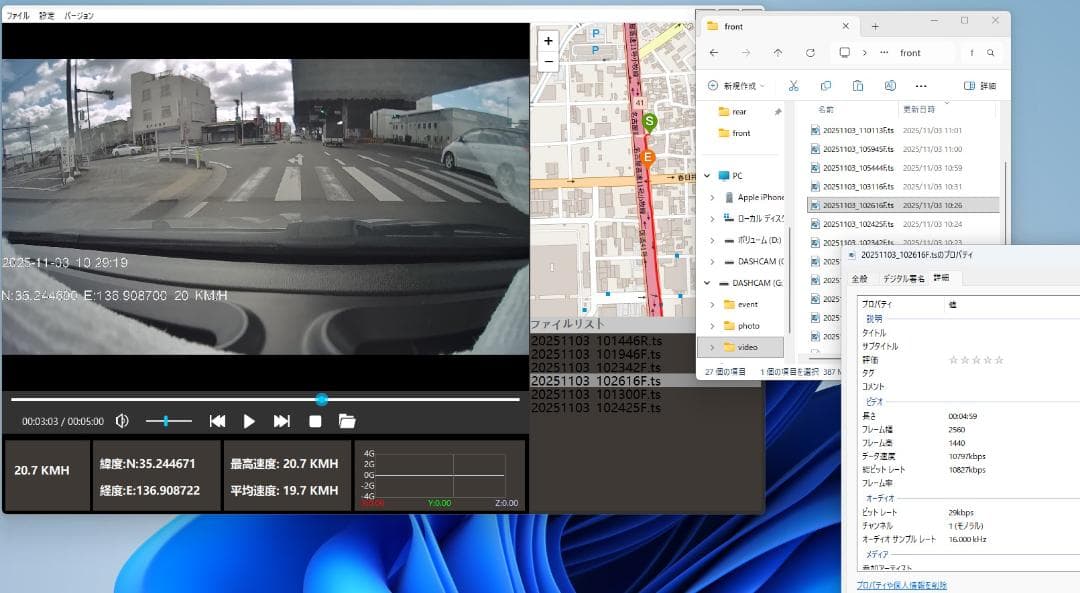Zoom in on the map
Image resolution: width=1080 pixels, height=593 pixels.
(x=548, y=41)
